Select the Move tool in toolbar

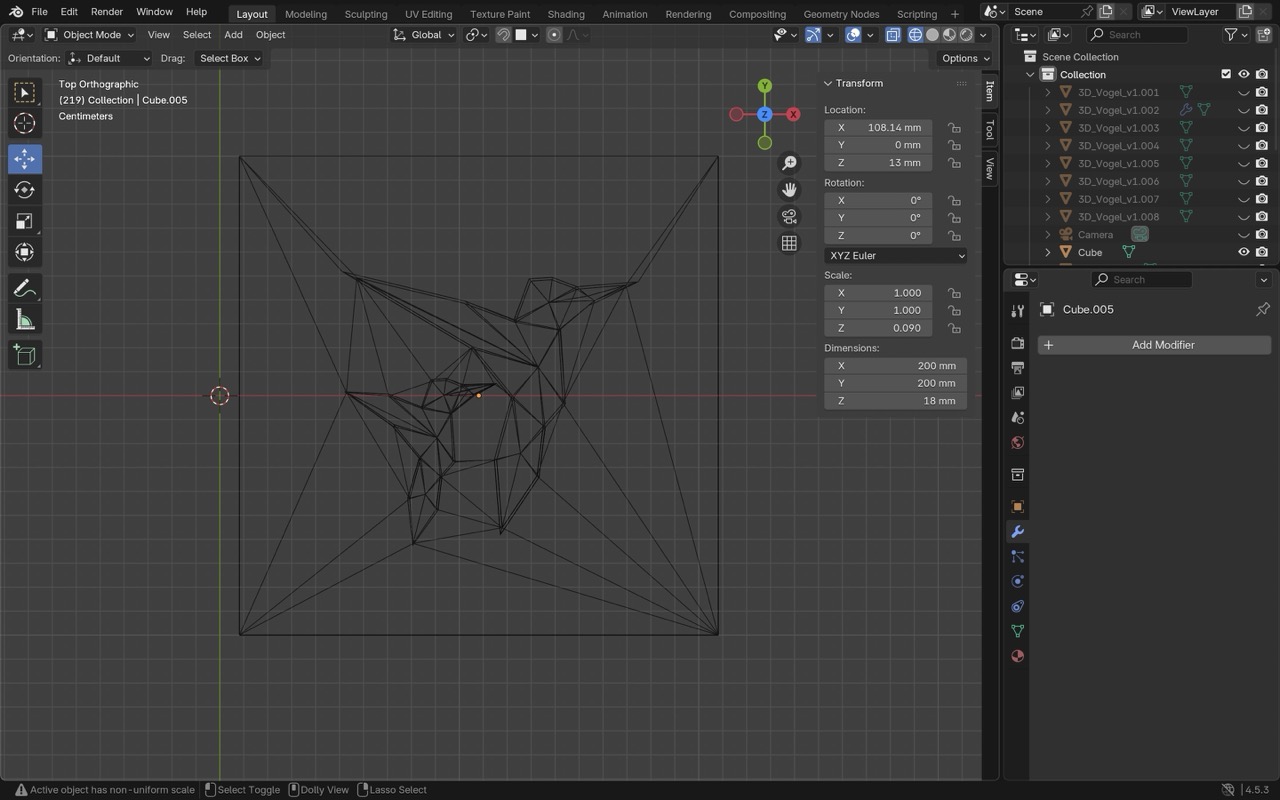pyautogui.click(x=24, y=158)
